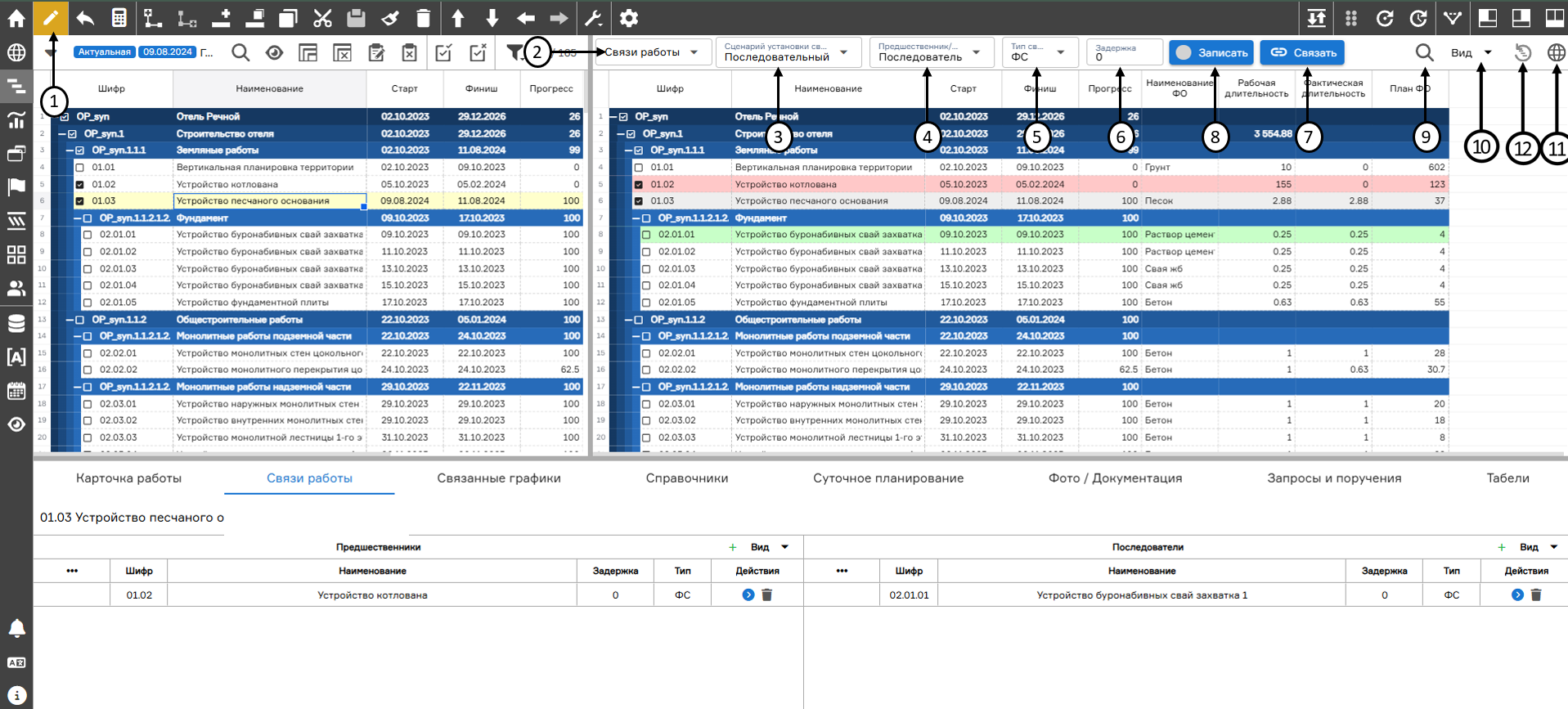Click the eye icon in left panel toolbar
This screenshot has width=1568, height=709.
point(275,53)
